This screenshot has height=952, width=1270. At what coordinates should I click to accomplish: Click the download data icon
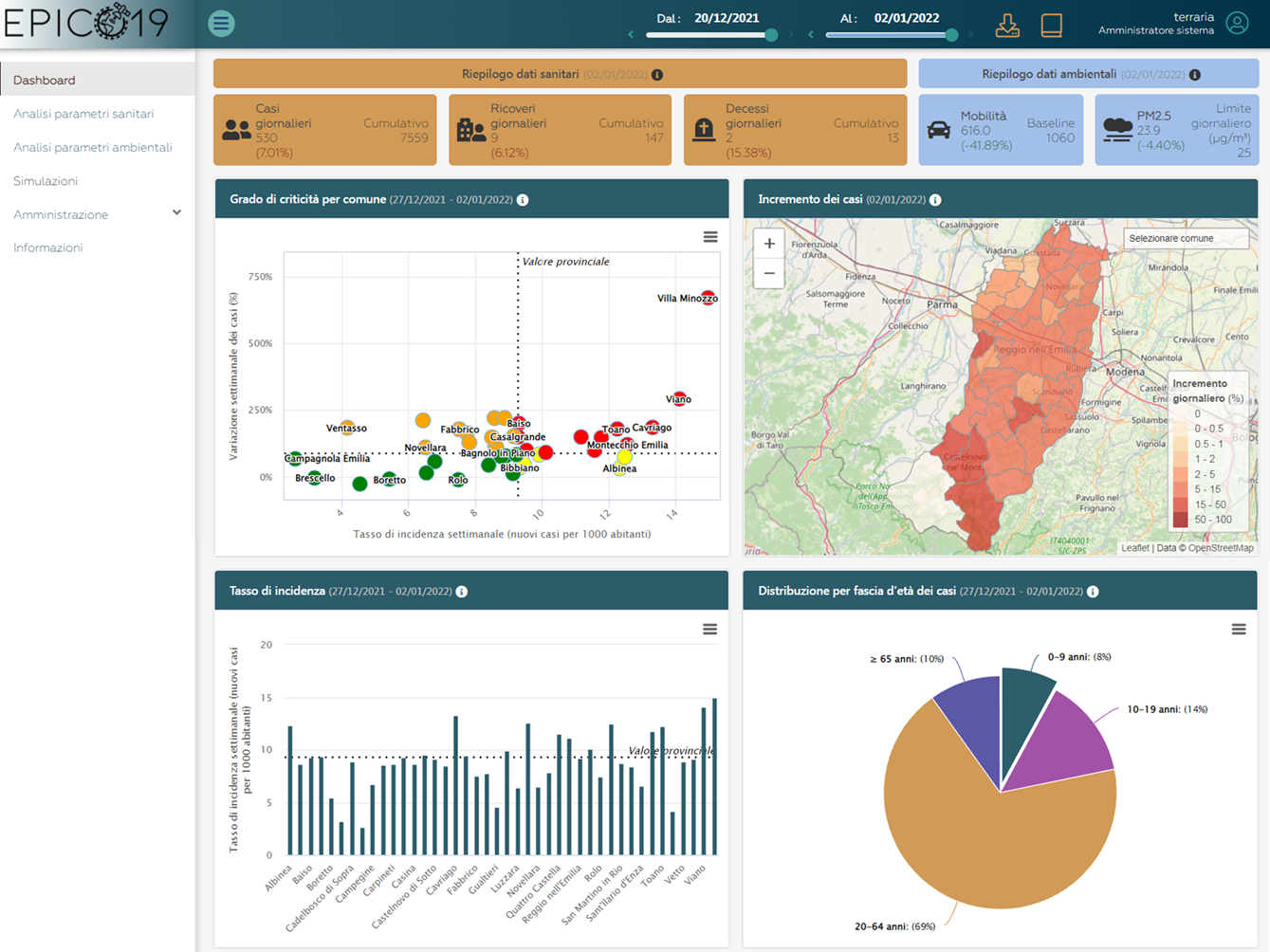[x=1007, y=25]
